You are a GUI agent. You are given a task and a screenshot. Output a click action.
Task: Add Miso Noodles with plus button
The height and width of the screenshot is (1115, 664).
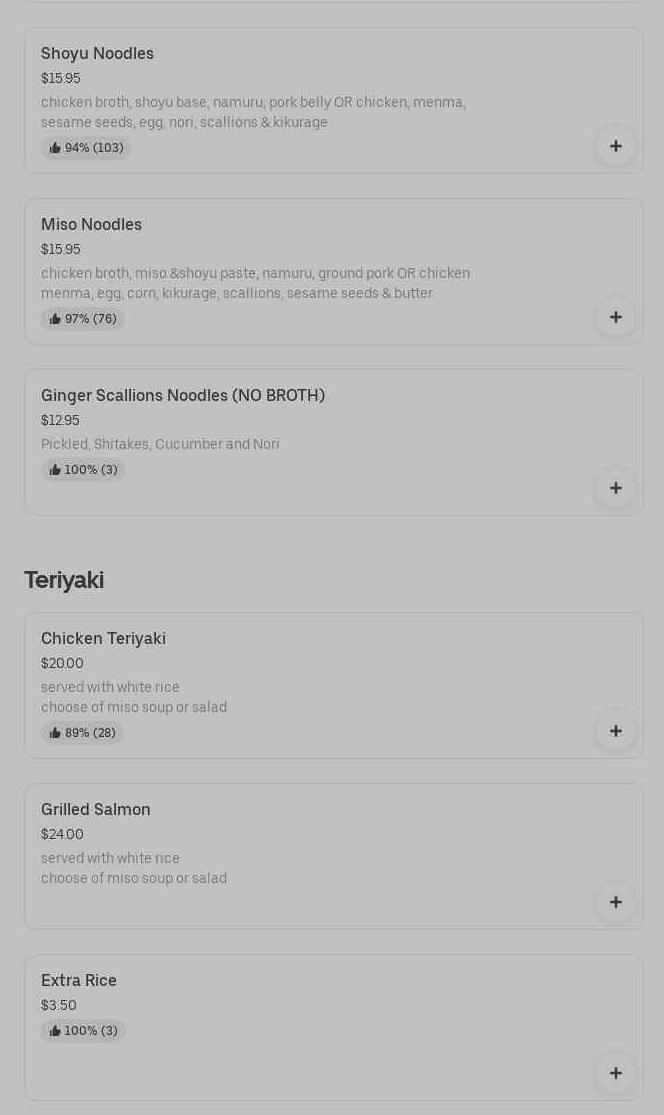click(x=616, y=317)
